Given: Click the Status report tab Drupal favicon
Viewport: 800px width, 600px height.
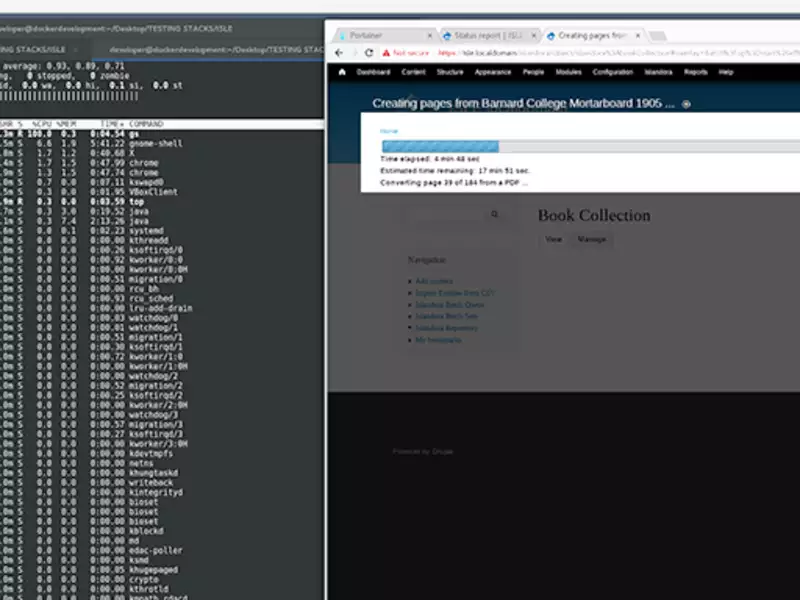Looking at the screenshot, I should pyautogui.click(x=447, y=35).
